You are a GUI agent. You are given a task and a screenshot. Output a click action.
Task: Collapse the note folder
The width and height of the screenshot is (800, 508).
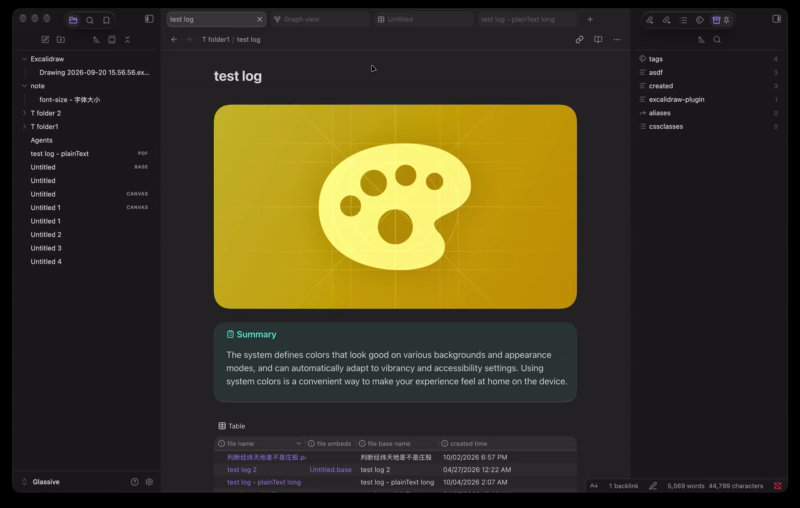tap(24, 86)
